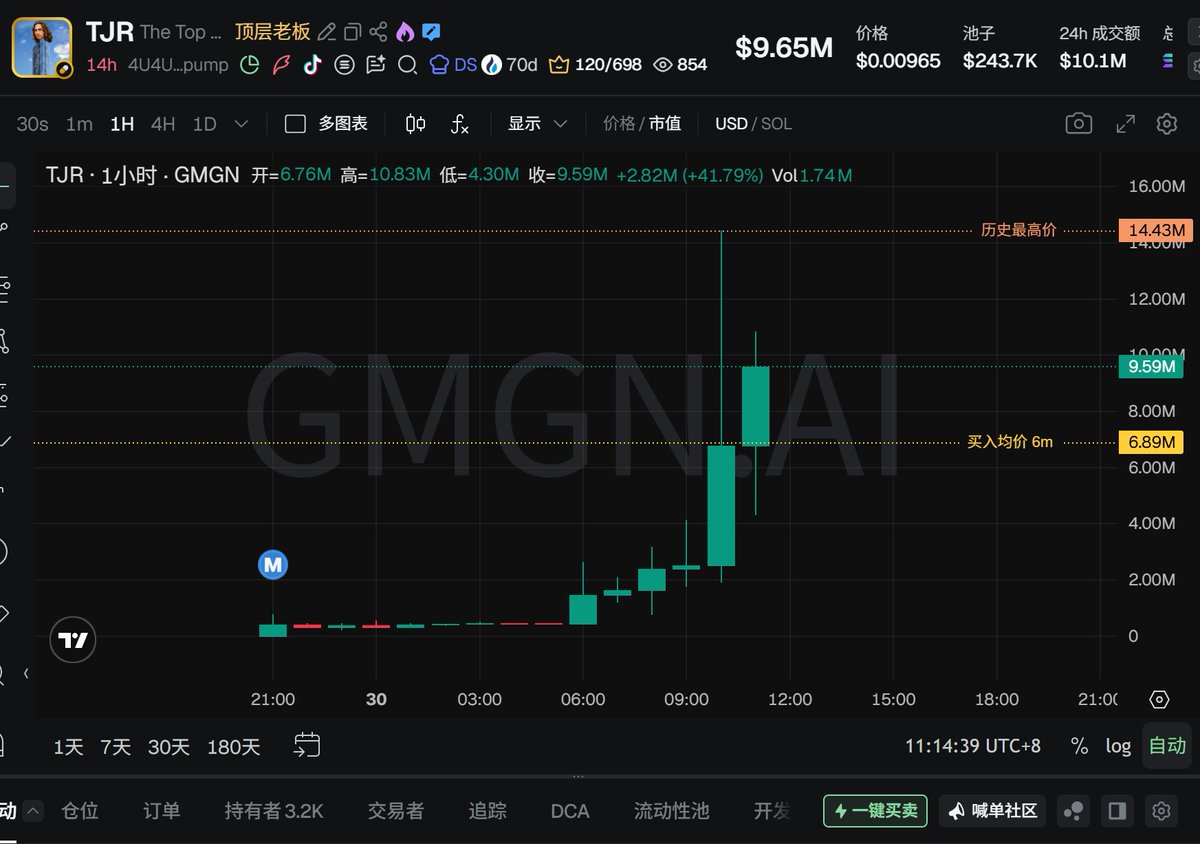Screen dimensions: 1200x844
Task: Copy token address with the copy icon
Action: [352, 32]
